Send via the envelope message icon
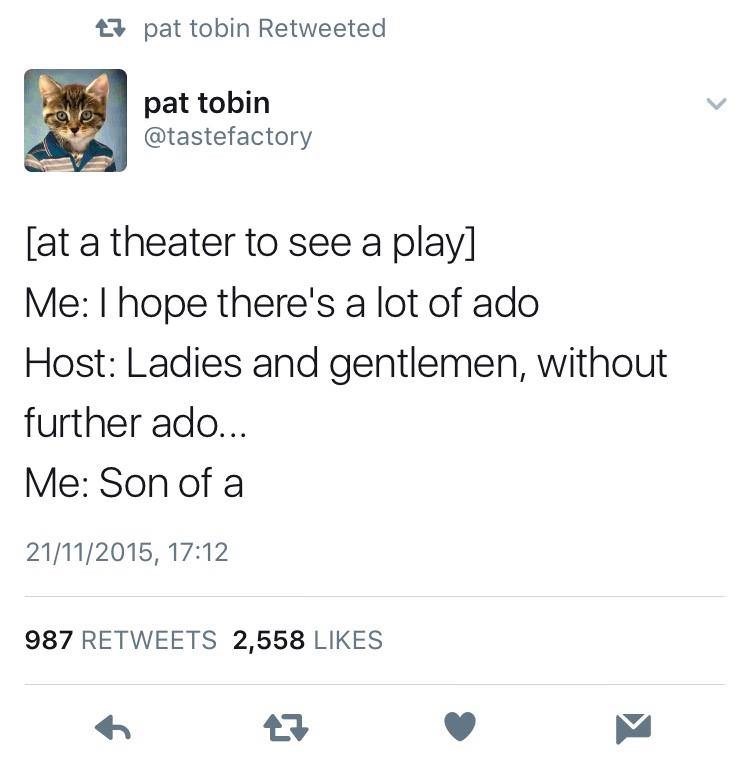750x758 pixels. (x=633, y=728)
